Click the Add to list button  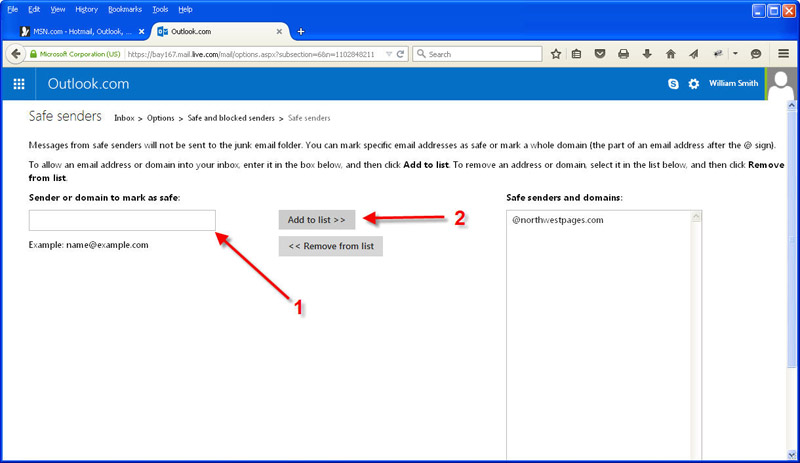(317, 220)
